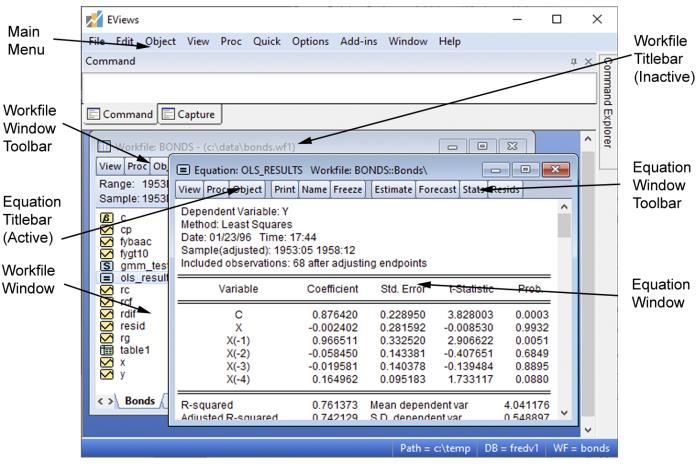Click the main workspace scroll down arrow
This screenshot has height=470, width=696.
coord(588,430)
